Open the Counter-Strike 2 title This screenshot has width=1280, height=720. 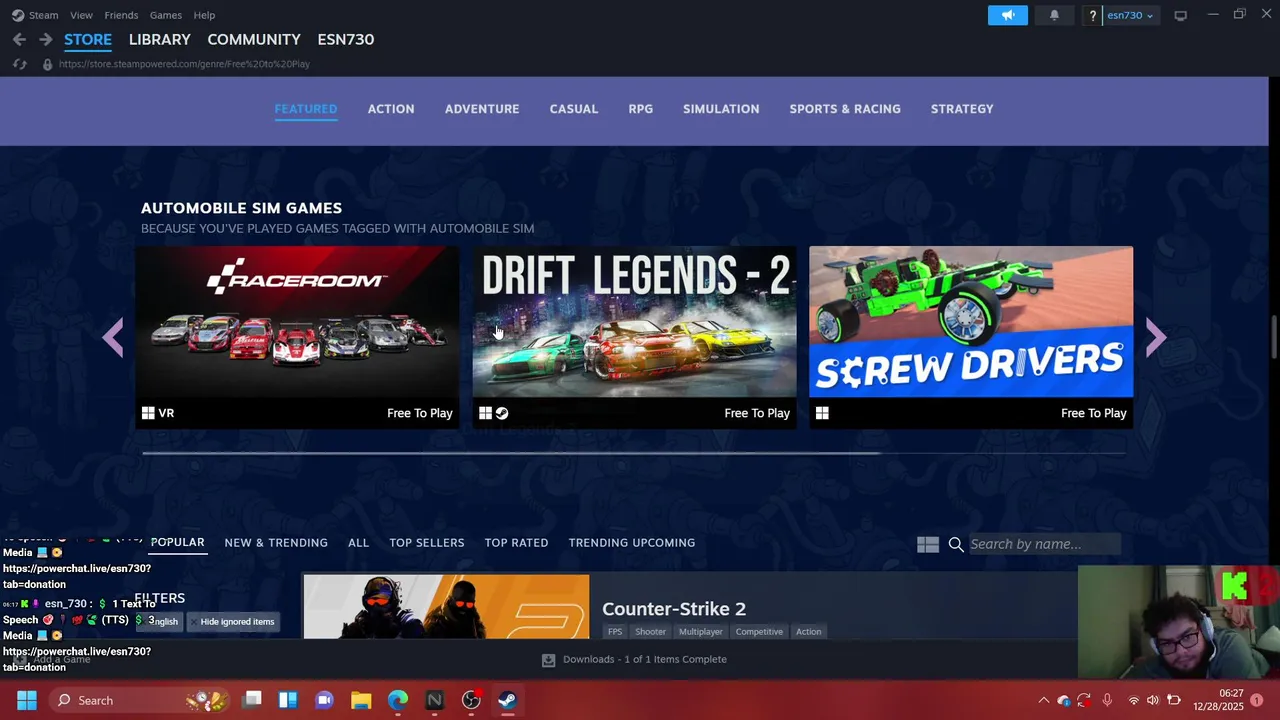[x=674, y=608]
